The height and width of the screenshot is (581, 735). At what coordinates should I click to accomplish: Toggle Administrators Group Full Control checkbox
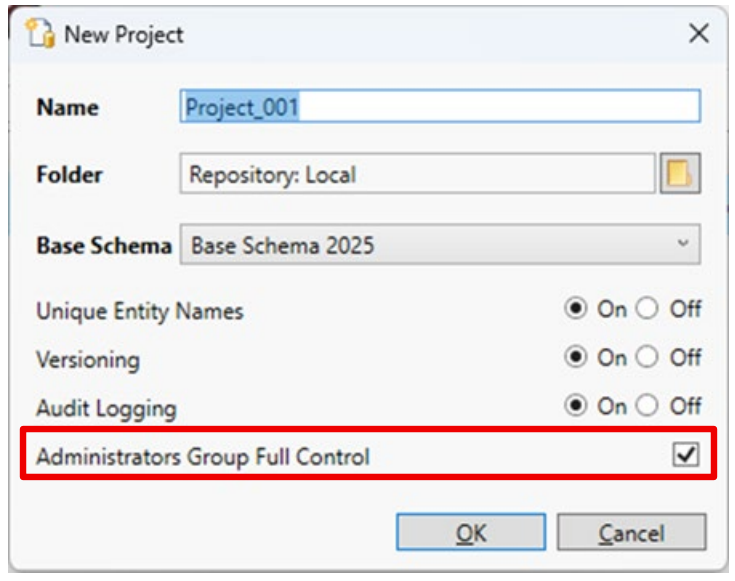tap(685, 456)
